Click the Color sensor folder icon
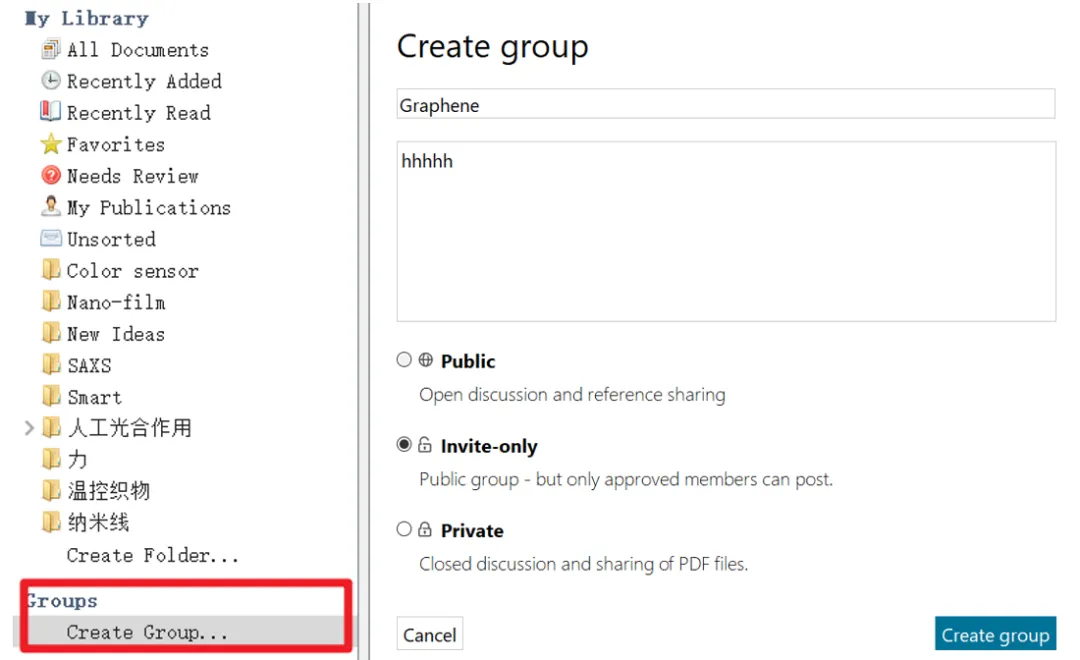Viewport: 1080px width, 660px height. pos(51,270)
